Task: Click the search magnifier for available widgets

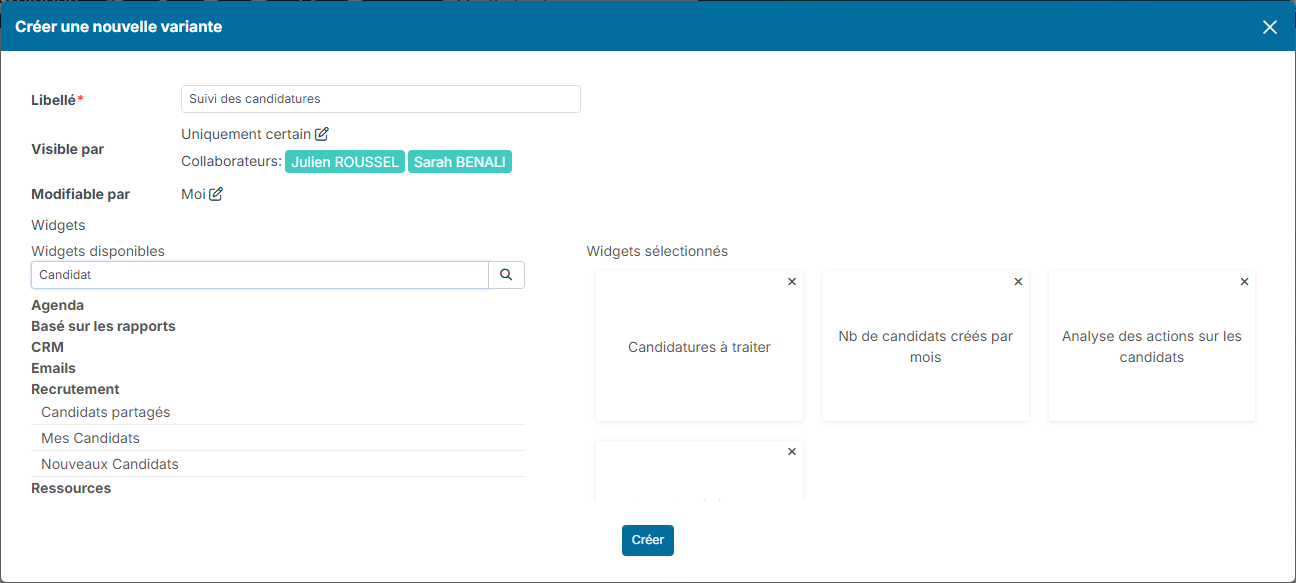Action: point(506,275)
